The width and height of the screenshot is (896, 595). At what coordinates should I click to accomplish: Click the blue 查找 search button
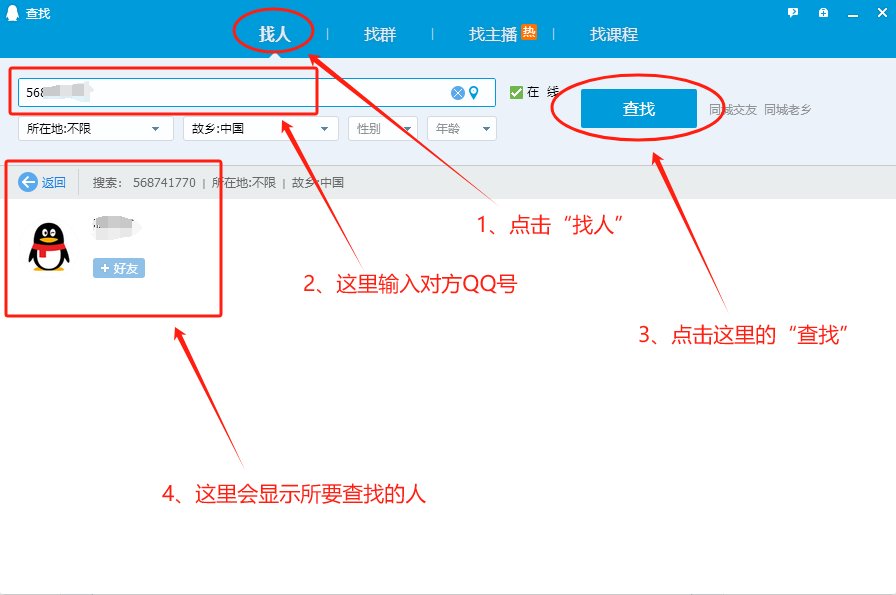tap(638, 108)
